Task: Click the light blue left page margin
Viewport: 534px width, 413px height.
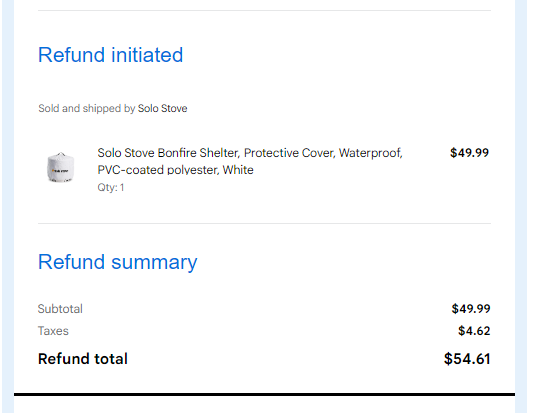Action: coord(8,206)
